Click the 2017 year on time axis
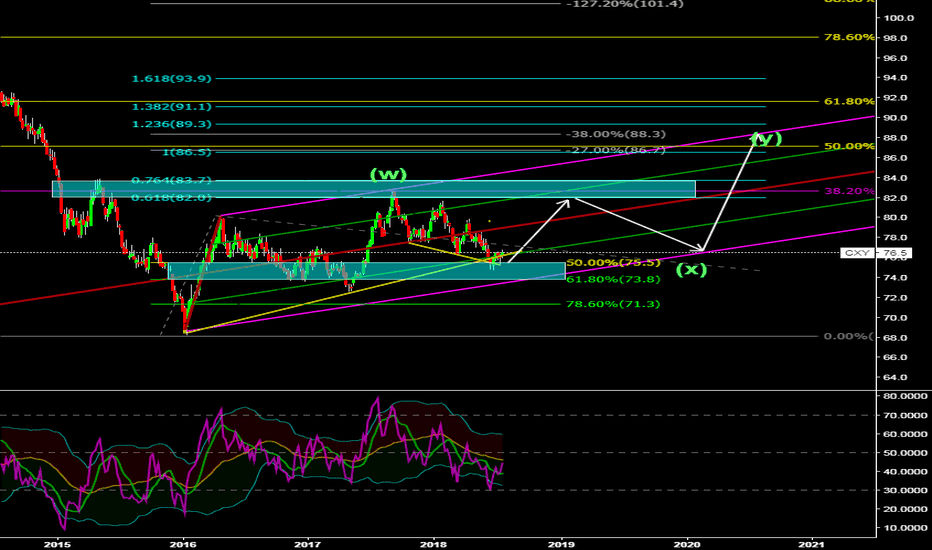Image resolution: width=932 pixels, height=550 pixels. pyautogui.click(x=308, y=544)
